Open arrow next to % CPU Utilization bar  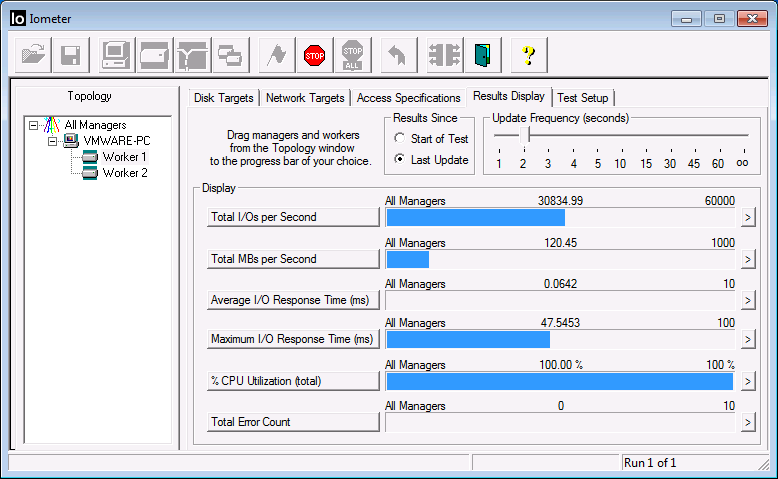point(746,381)
